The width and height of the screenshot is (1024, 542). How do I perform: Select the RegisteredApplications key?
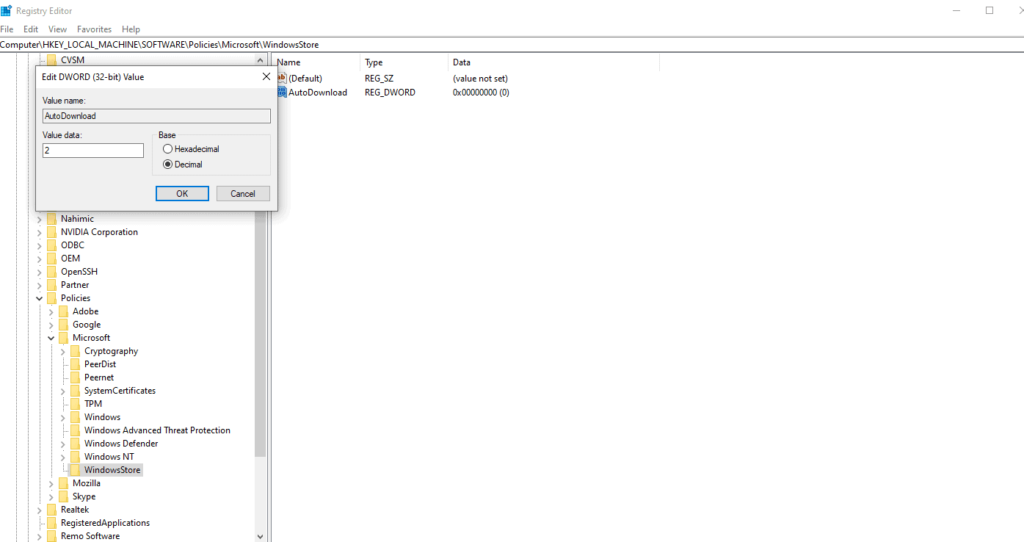[x=105, y=522]
